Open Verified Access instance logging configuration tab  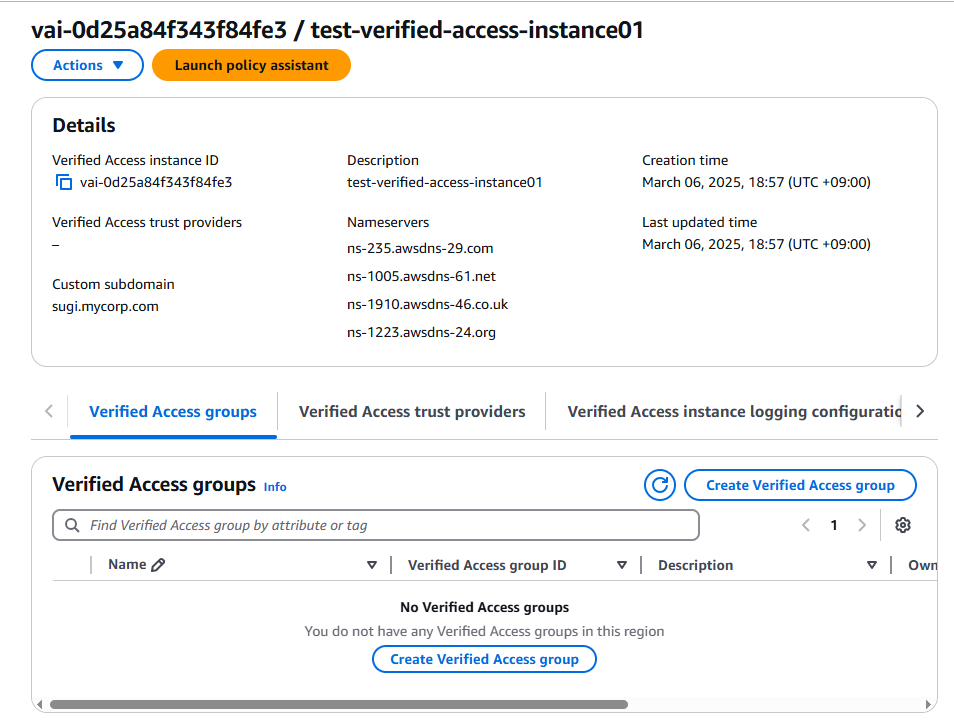click(x=734, y=411)
